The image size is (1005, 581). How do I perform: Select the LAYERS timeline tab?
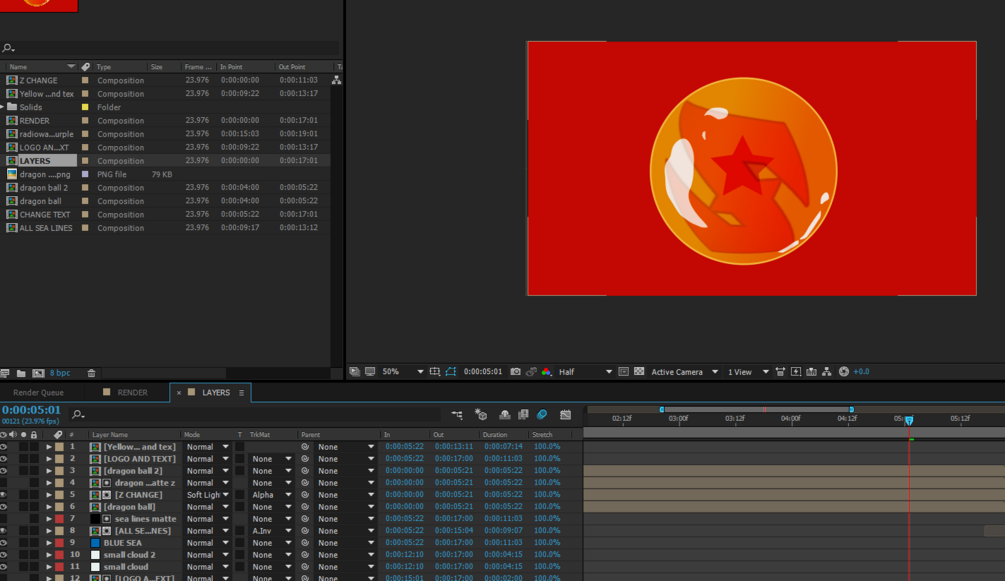tap(216, 392)
